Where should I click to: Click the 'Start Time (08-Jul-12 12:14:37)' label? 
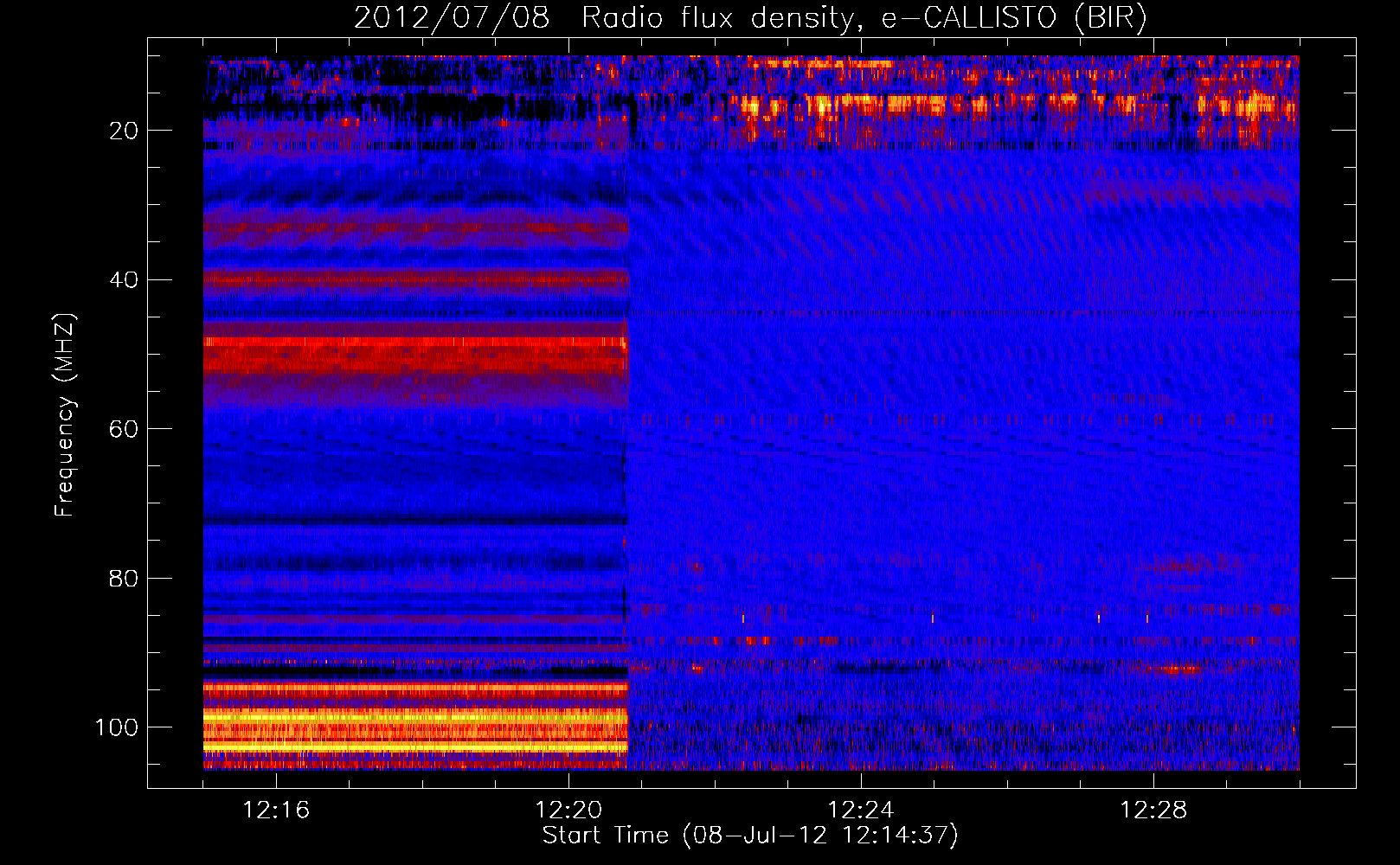click(x=750, y=836)
